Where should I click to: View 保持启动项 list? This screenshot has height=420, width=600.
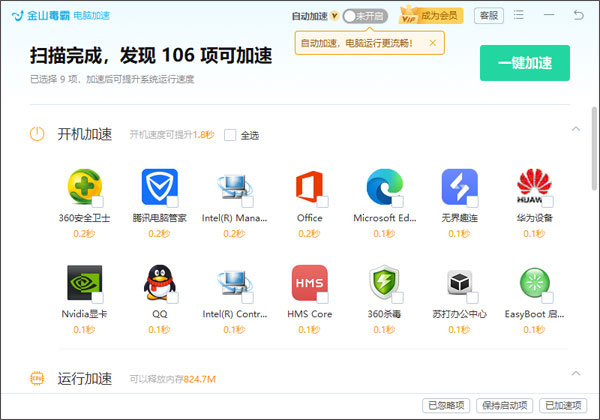[504, 405]
